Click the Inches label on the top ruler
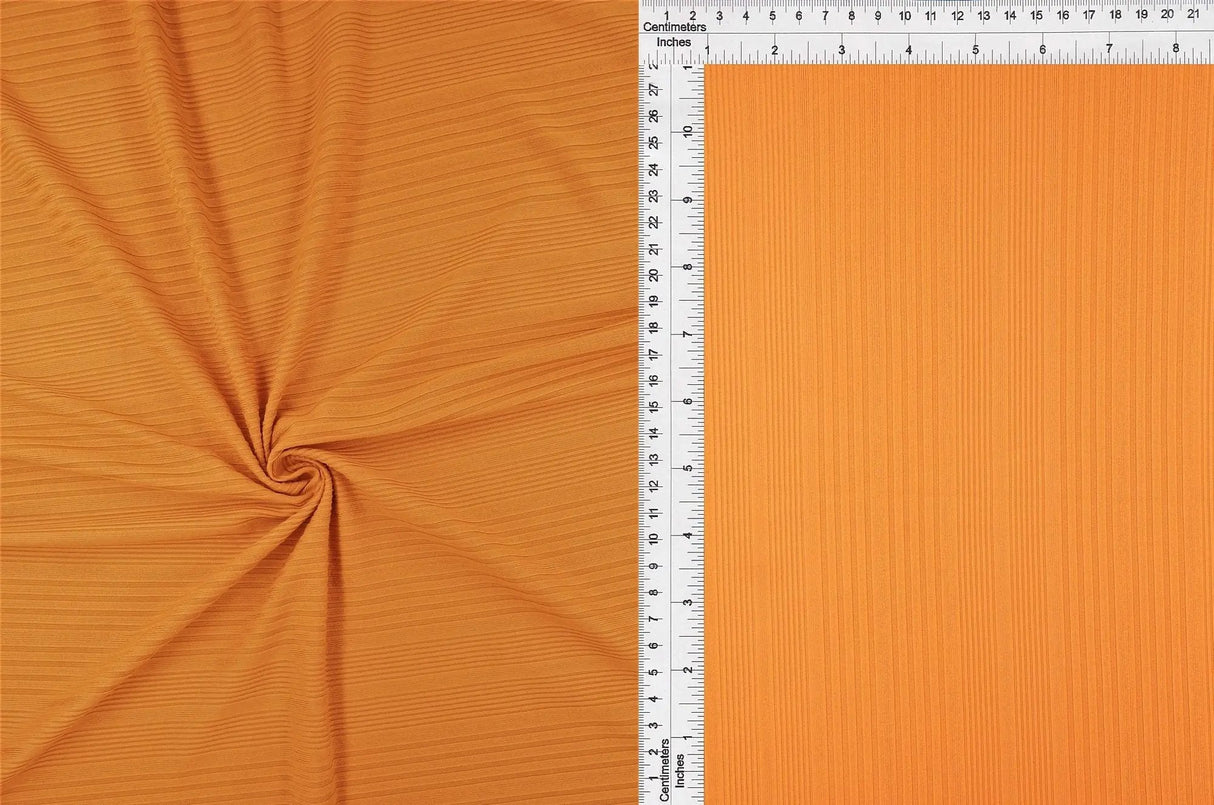The height and width of the screenshot is (805, 1214). pyautogui.click(x=674, y=42)
